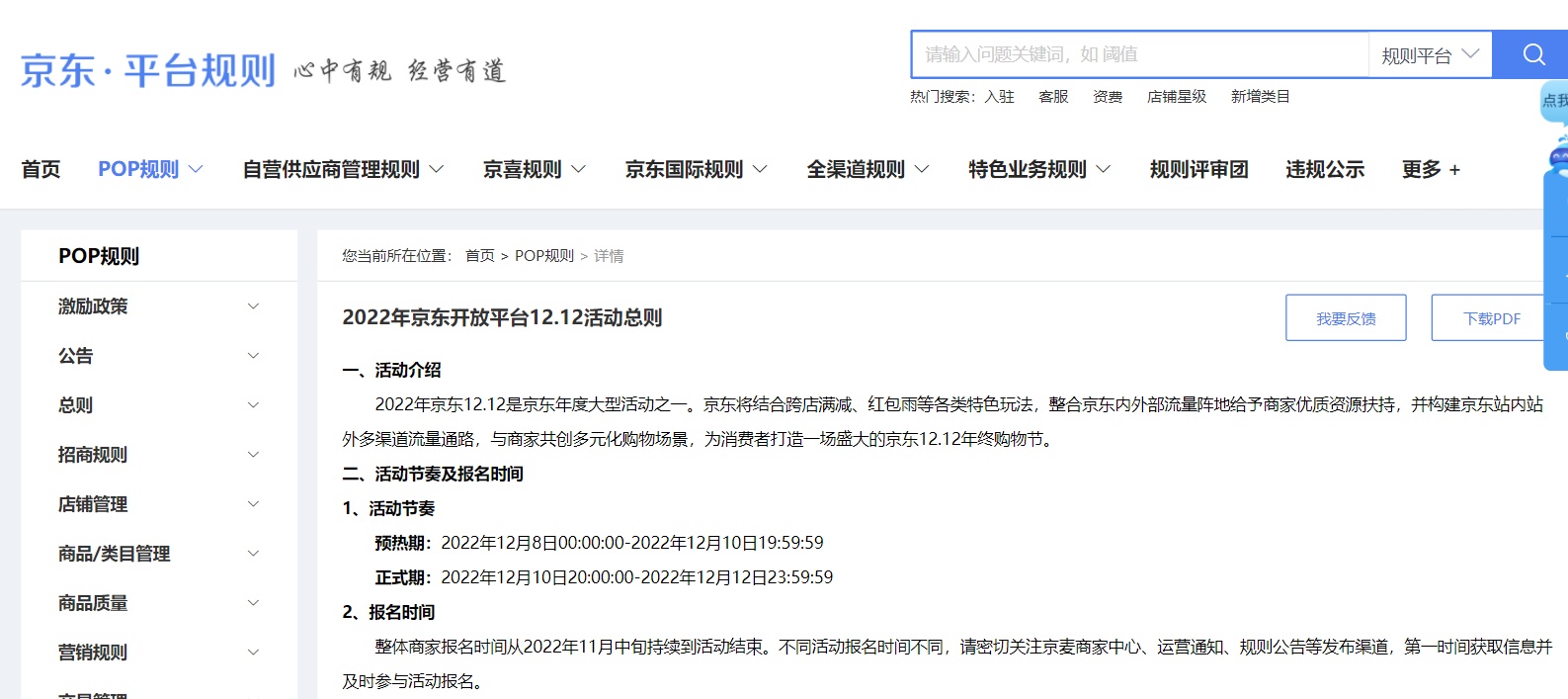
Task: Select hot search term 入驻
Action: pos(999,97)
